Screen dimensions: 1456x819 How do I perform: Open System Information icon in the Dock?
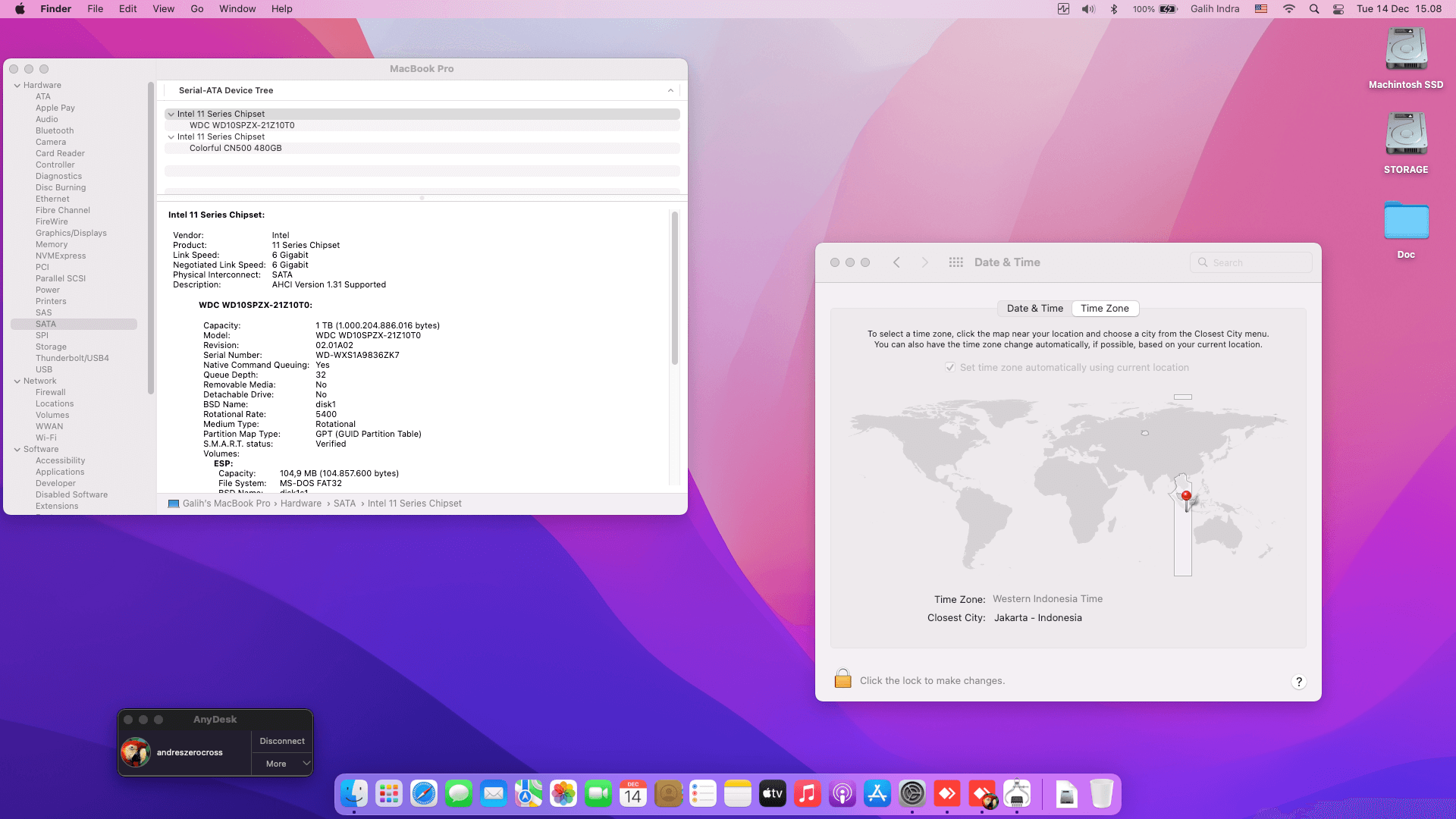pos(1017,794)
